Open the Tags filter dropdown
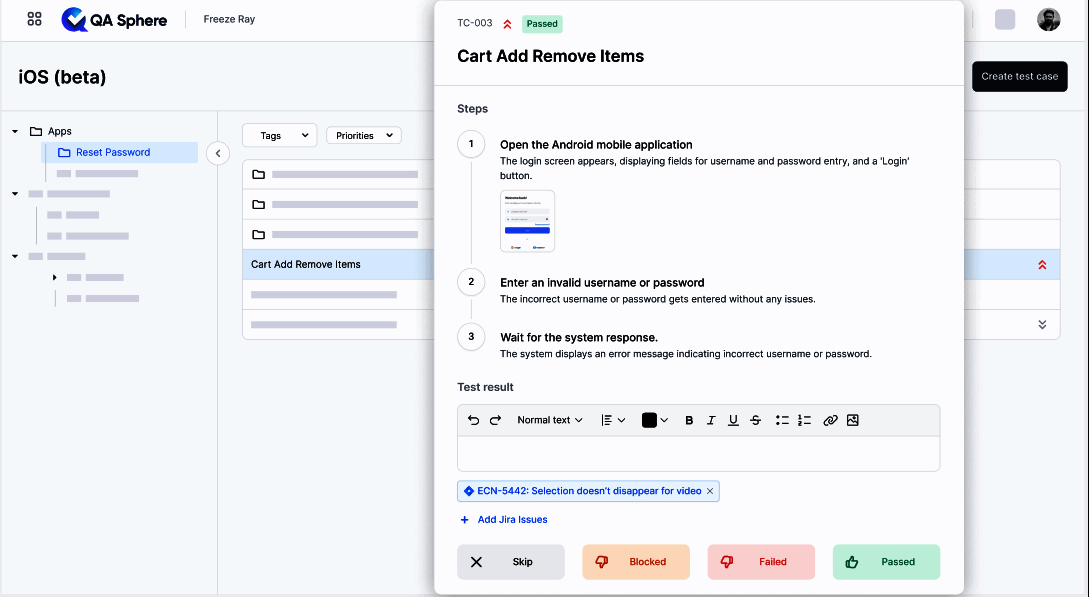The width and height of the screenshot is (1089, 597). pyautogui.click(x=279, y=135)
